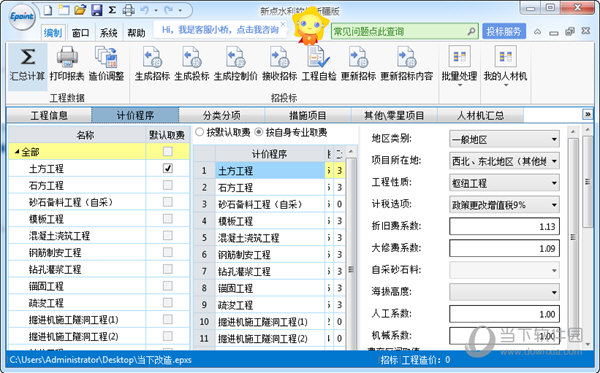Screen dimensions: 600x373
Task: Uncheck 默认取费 for 土方工程
Action: tap(168, 168)
